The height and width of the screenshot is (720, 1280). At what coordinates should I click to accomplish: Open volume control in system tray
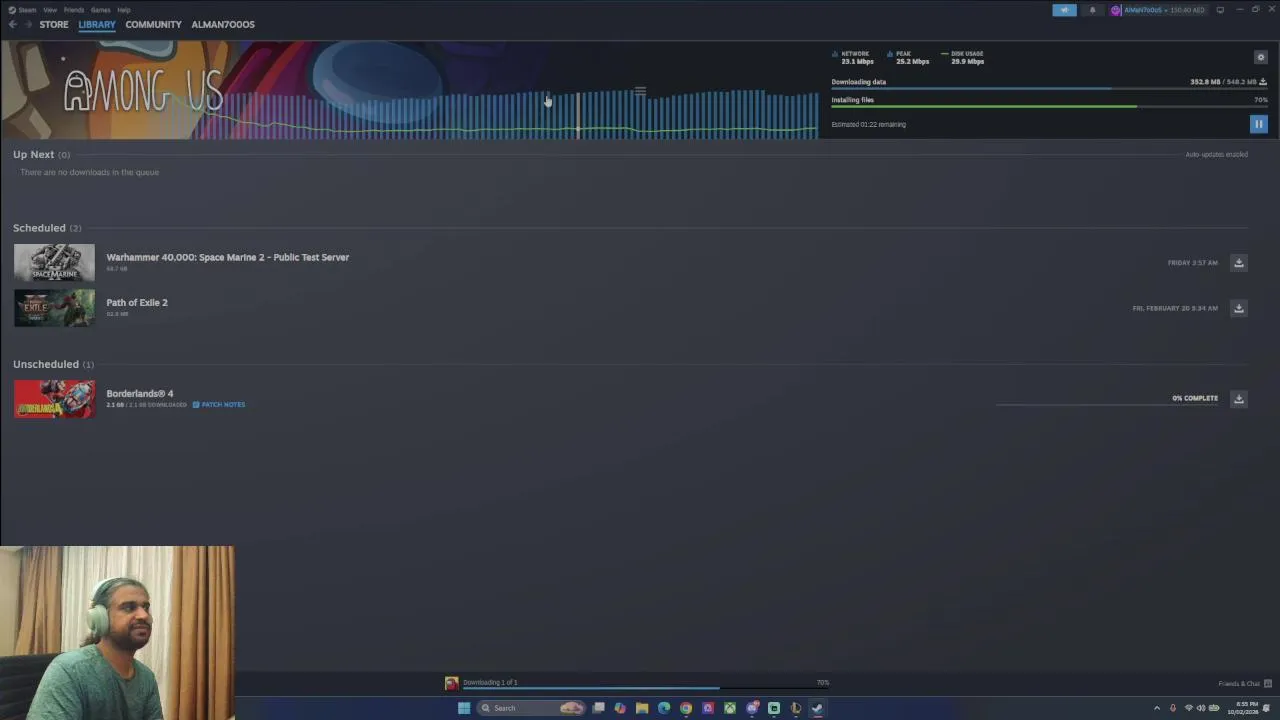click(1201, 708)
